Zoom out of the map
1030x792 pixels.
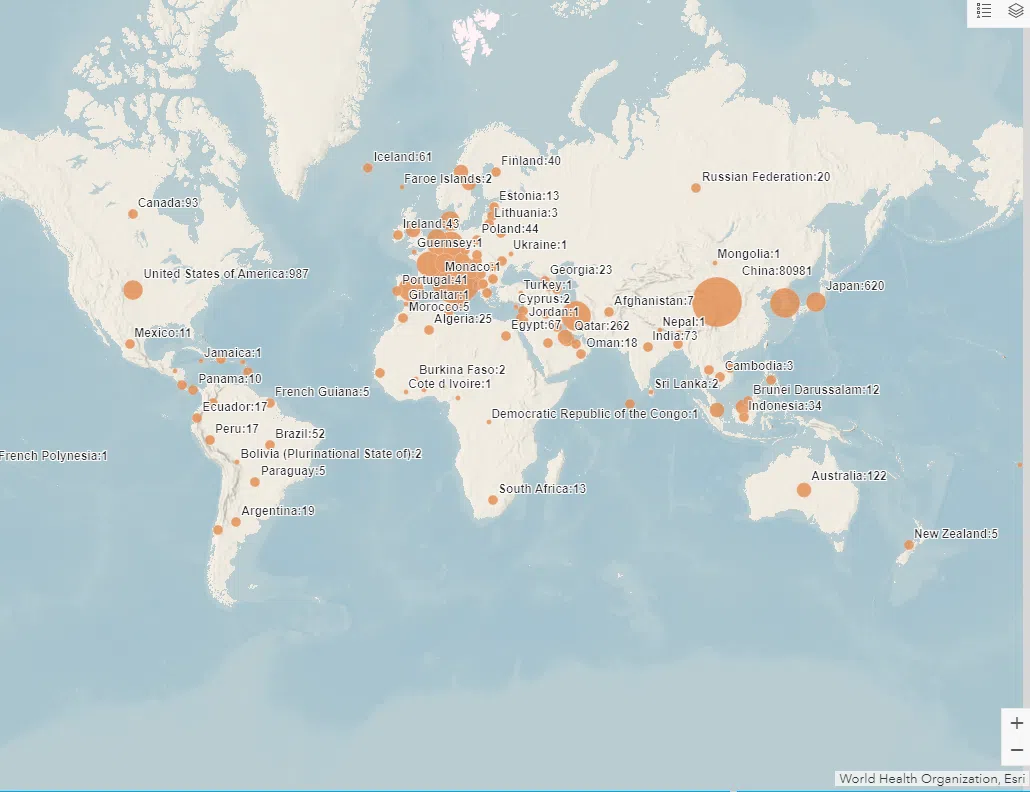tap(1016, 750)
